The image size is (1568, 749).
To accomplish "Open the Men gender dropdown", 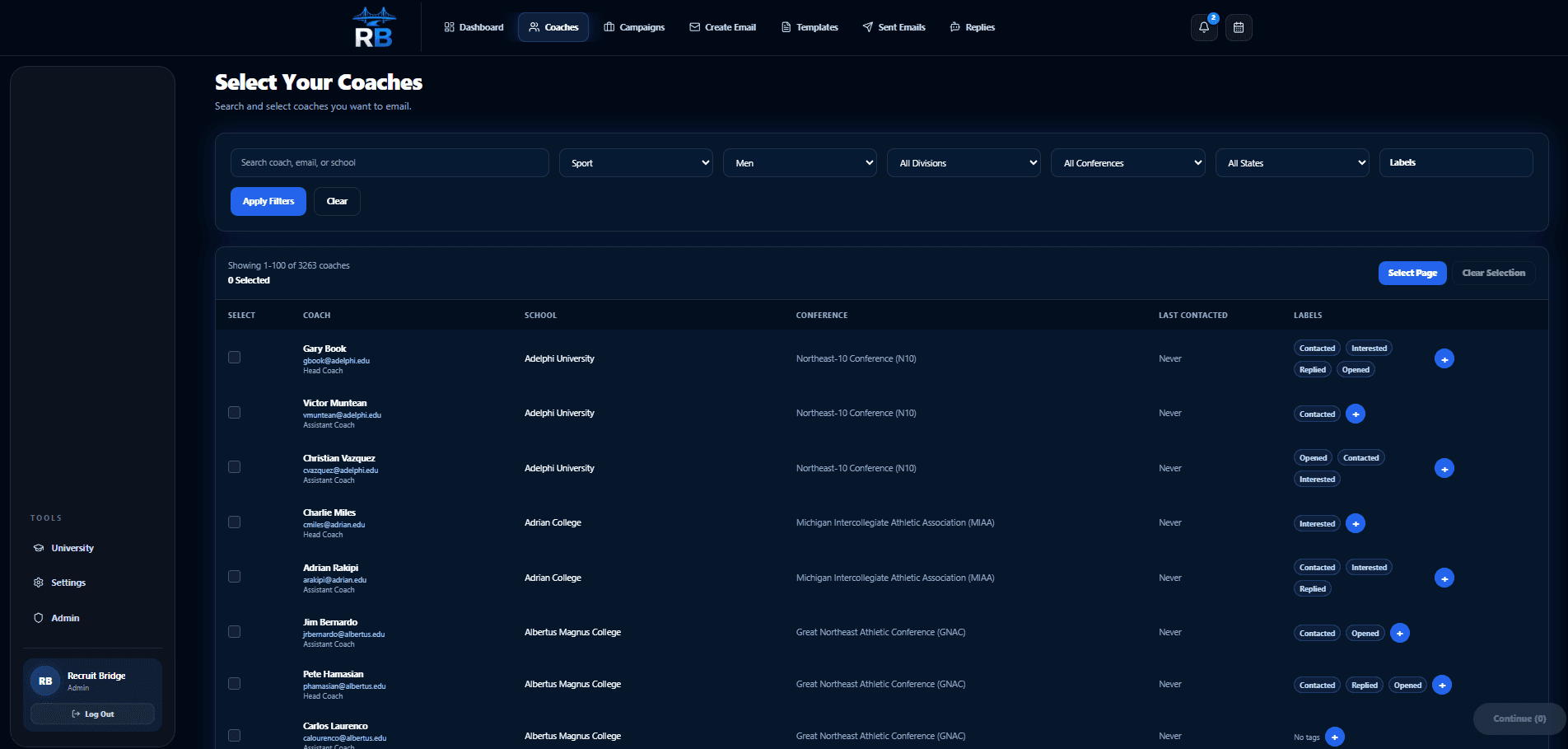I will (800, 162).
